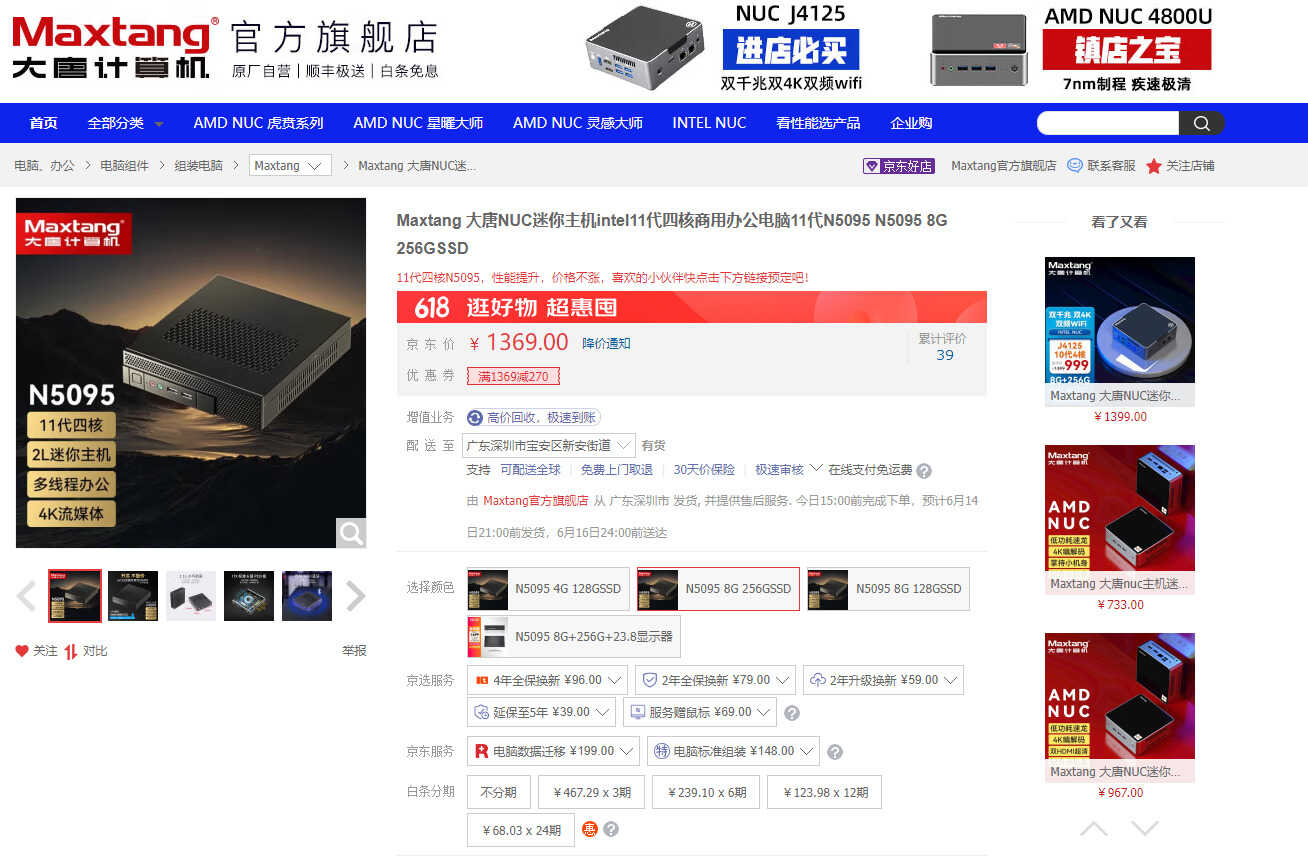Viewport: 1308px width, 858px height.
Task: Click the help icon next to 在线支付免运费
Action: coord(924,471)
